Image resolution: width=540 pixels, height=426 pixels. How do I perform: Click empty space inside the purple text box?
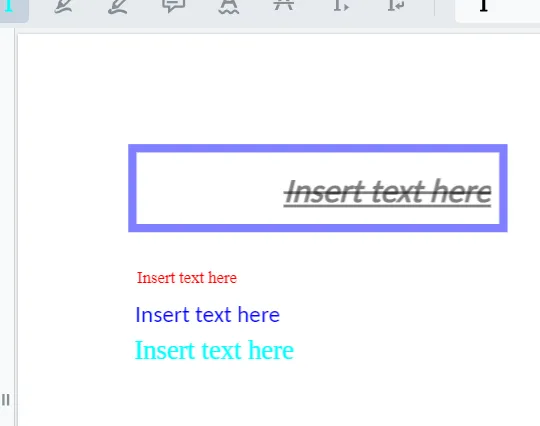click(207, 188)
